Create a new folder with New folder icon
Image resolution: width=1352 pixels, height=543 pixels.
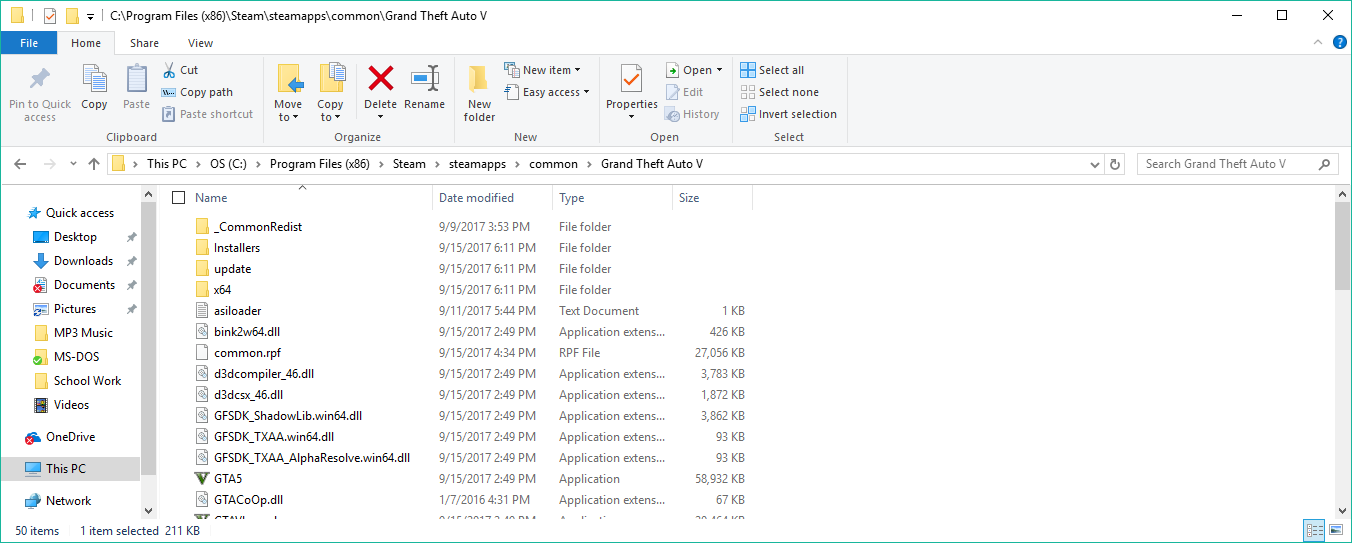479,80
